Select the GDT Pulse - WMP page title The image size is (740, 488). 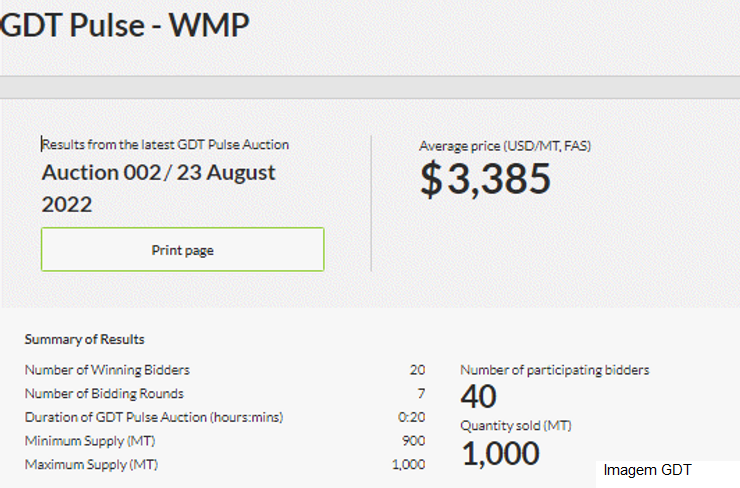pyautogui.click(x=124, y=25)
